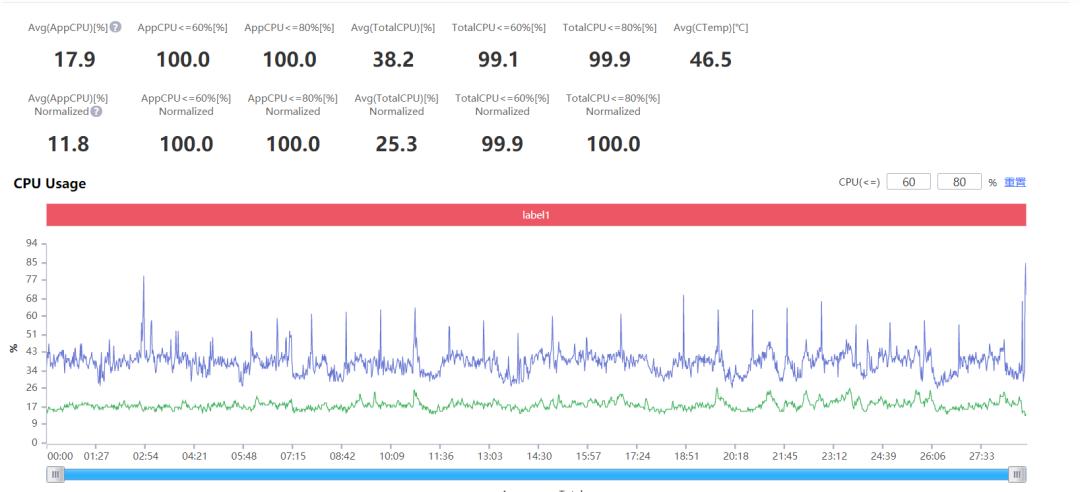The height and width of the screenshot is (492, 1080).
Task: Click help icon beside Normalized Avg(AppCPU)
Action: (x=96, y=112)
